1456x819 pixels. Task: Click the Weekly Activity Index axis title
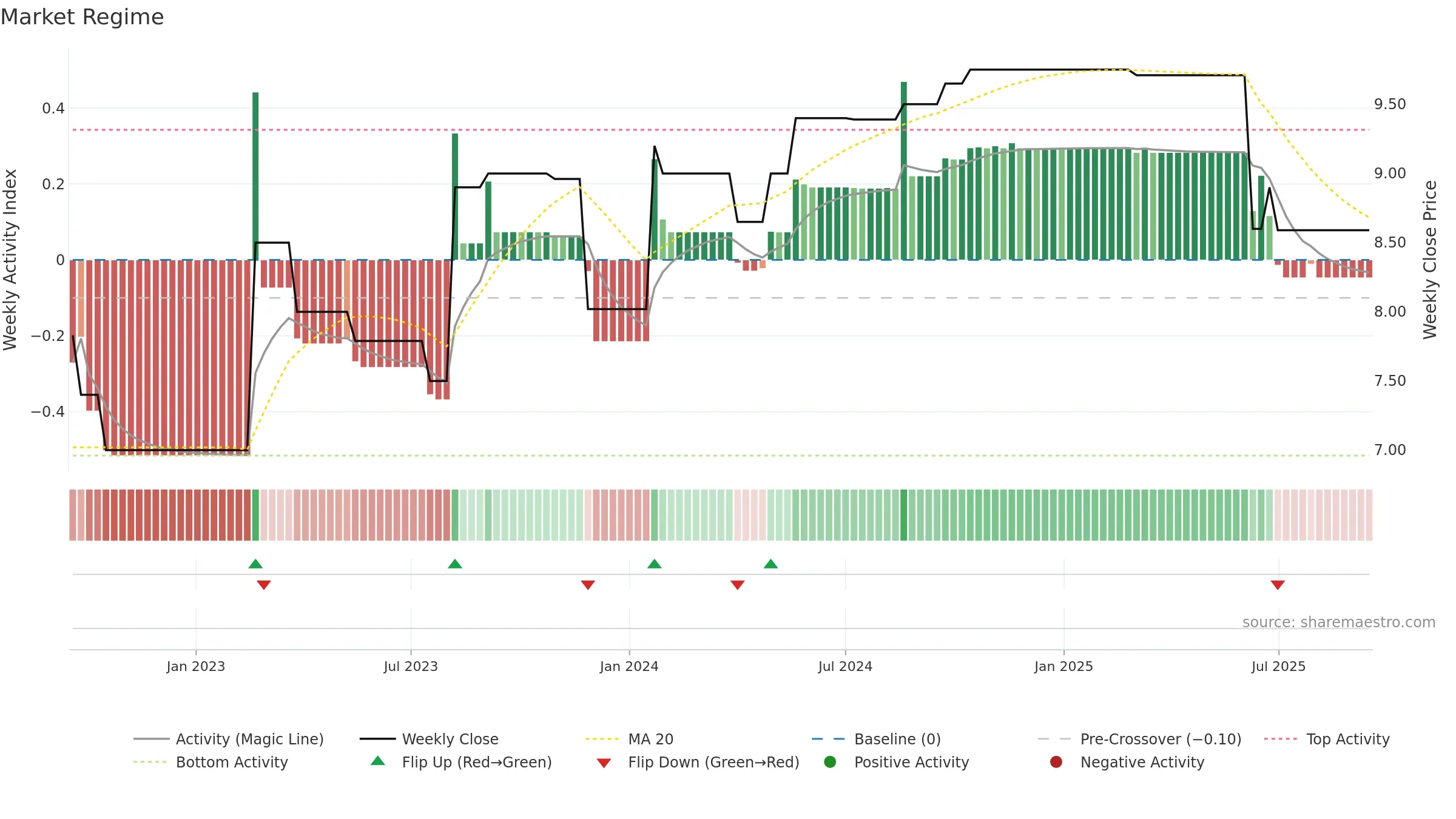point(10,260)
